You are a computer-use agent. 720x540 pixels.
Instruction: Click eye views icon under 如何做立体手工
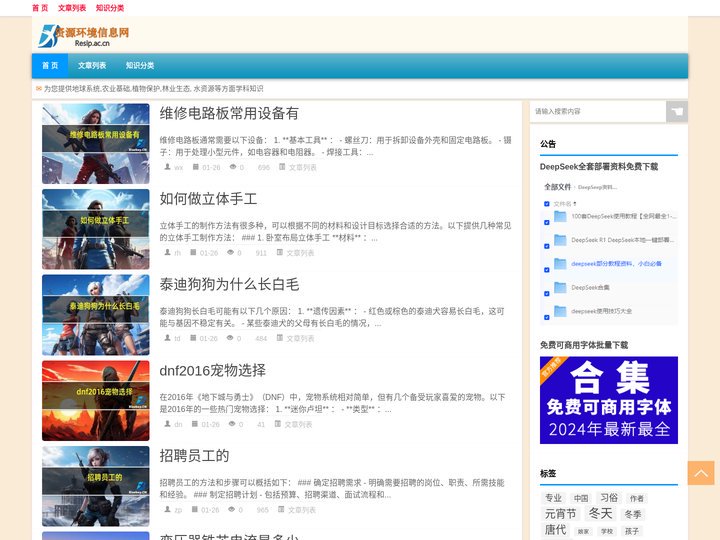coord(231,252)
